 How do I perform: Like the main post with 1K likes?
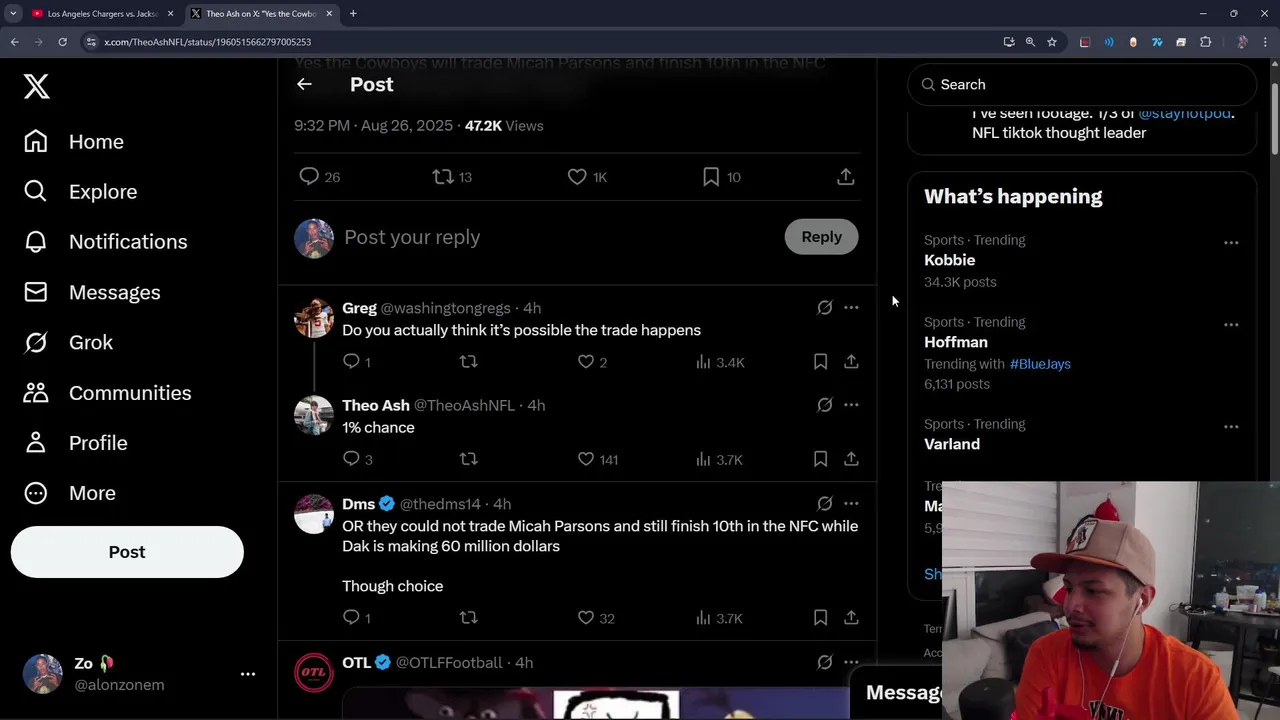pos(577,177)
